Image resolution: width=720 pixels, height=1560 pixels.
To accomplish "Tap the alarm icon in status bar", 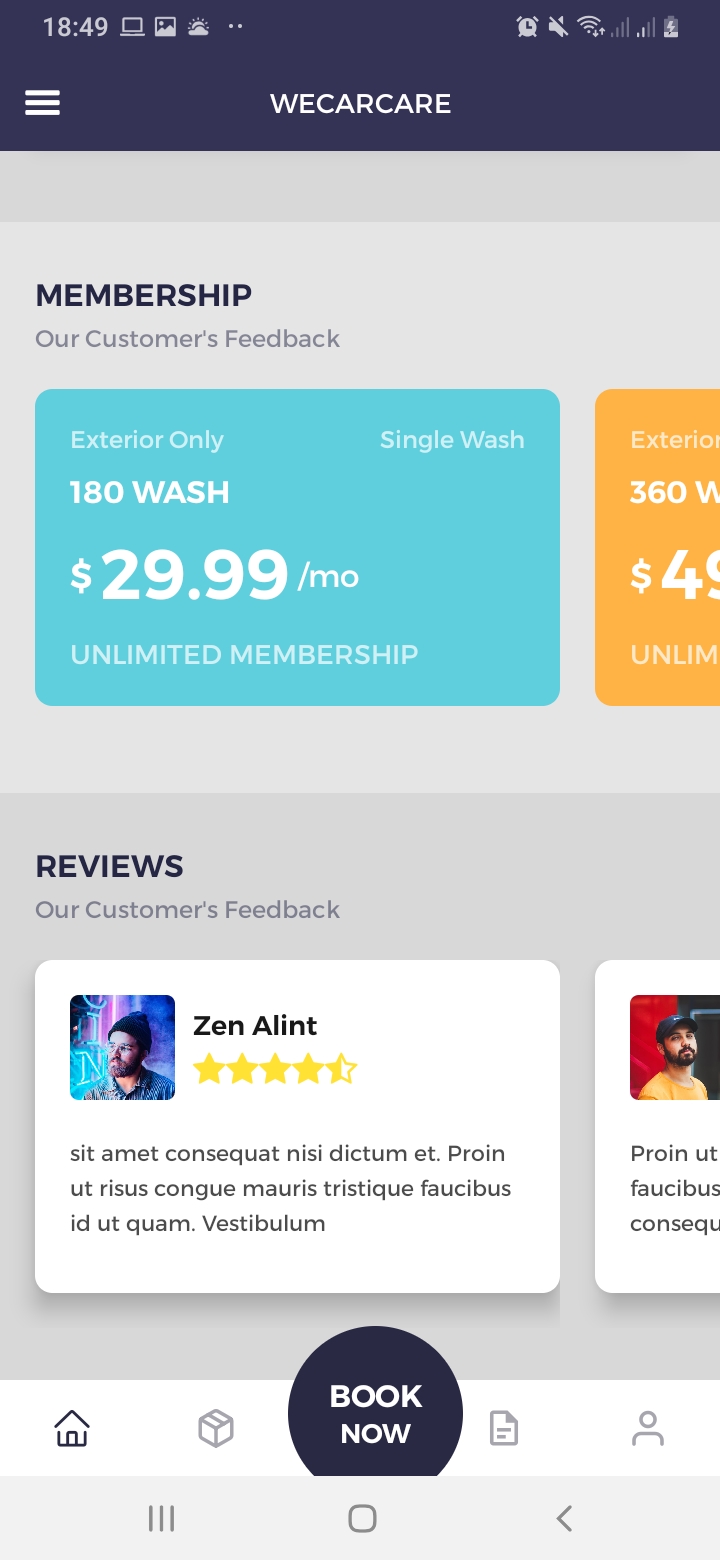I will click(527, 27).
